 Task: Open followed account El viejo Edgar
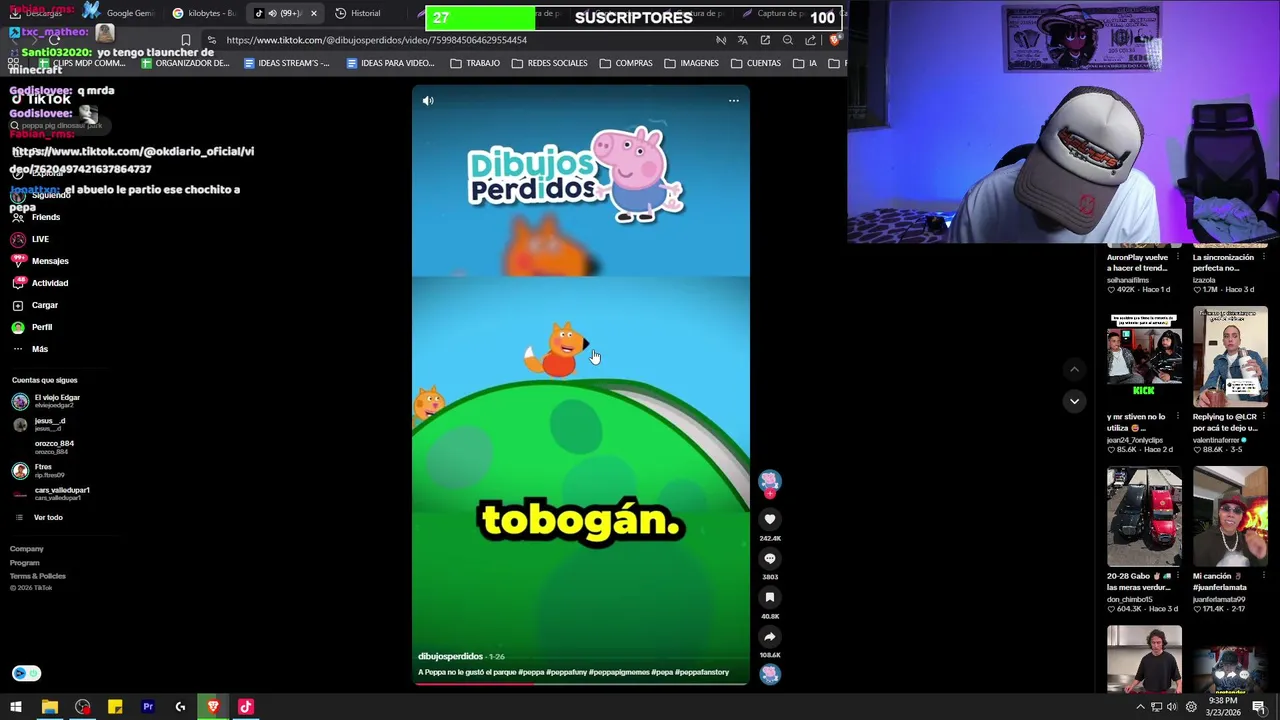tap(47, 401)
